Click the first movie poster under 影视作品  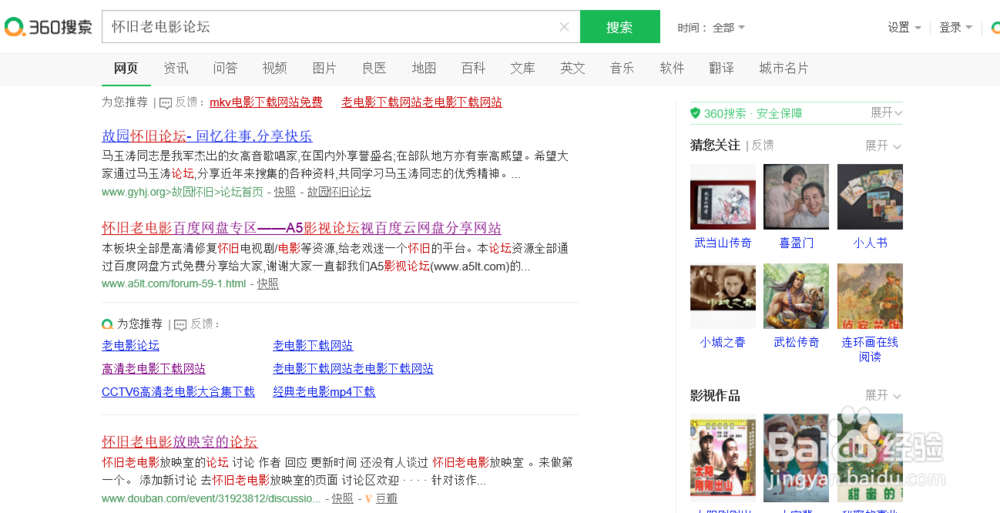(x=723, y=459)
